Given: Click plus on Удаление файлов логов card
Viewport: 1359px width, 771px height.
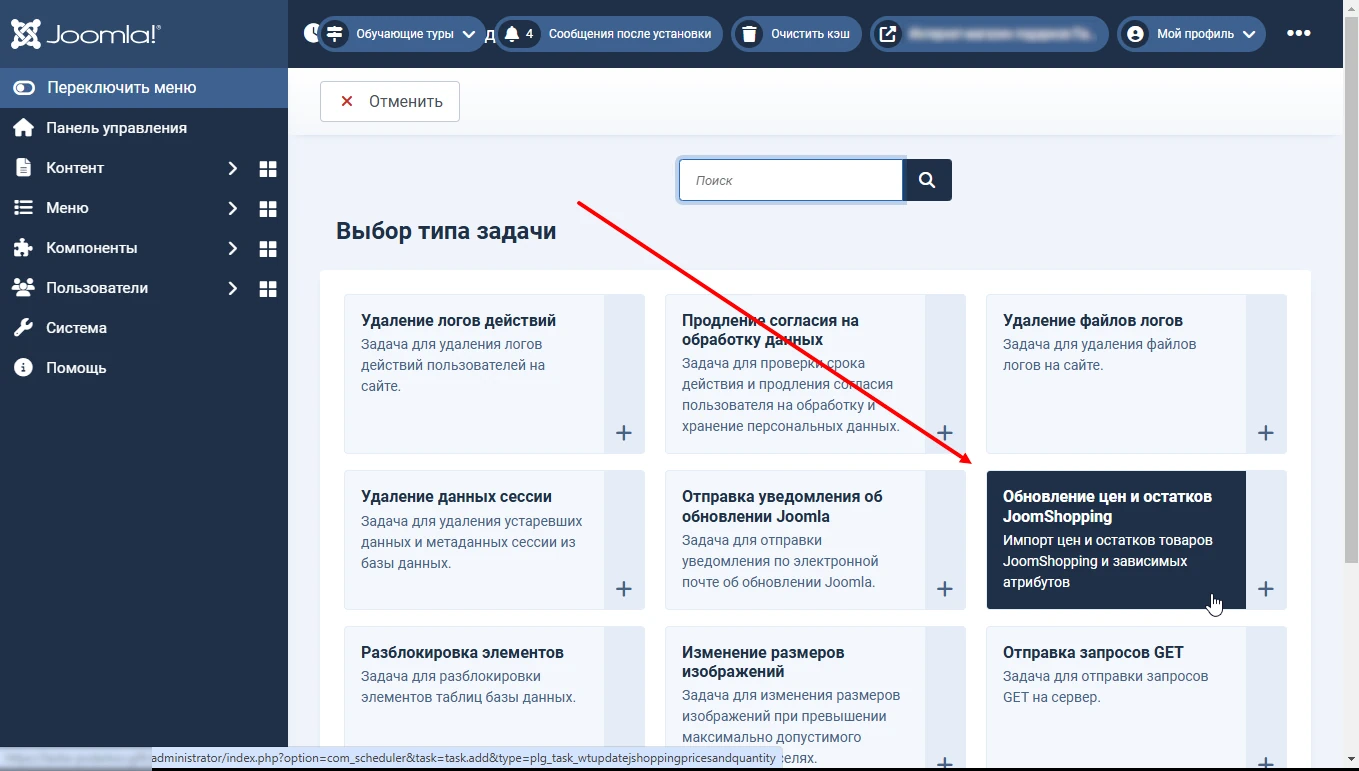Looking at the screenshot, I should [1265, 433].
